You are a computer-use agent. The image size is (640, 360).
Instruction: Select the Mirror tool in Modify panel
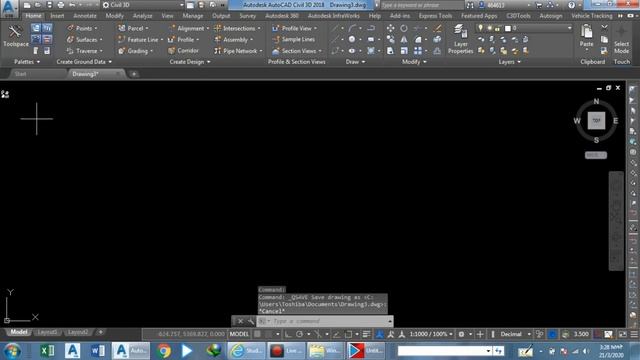[x=404, y=40]
